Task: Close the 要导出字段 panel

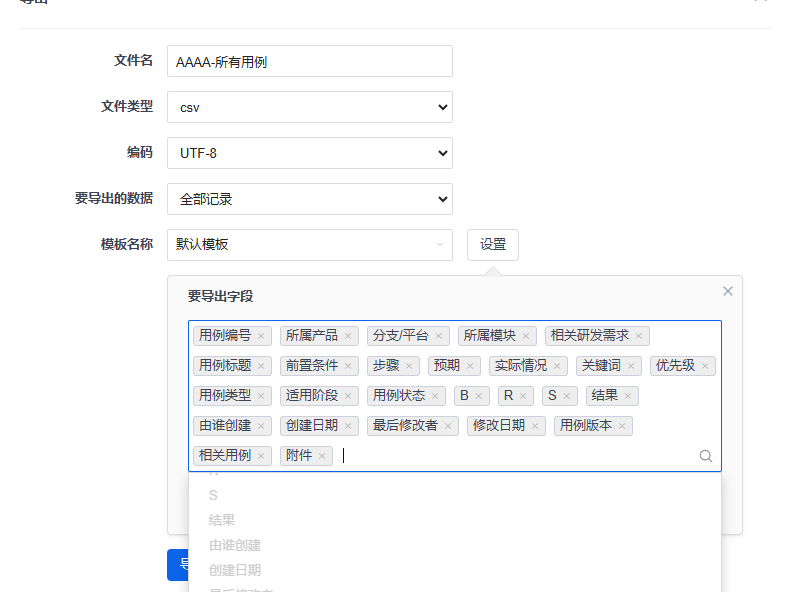Action: (728, 291)
